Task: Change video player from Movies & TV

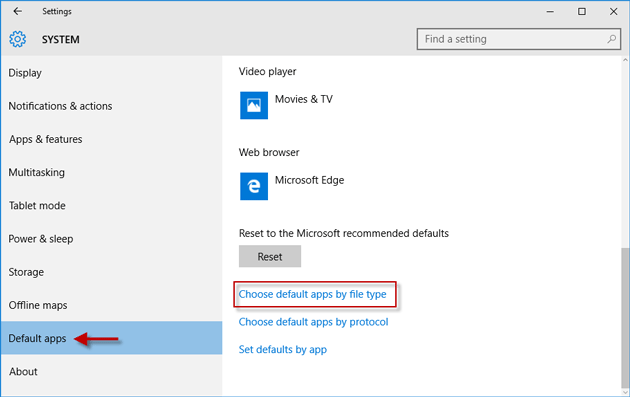Action: pos(304,99)
